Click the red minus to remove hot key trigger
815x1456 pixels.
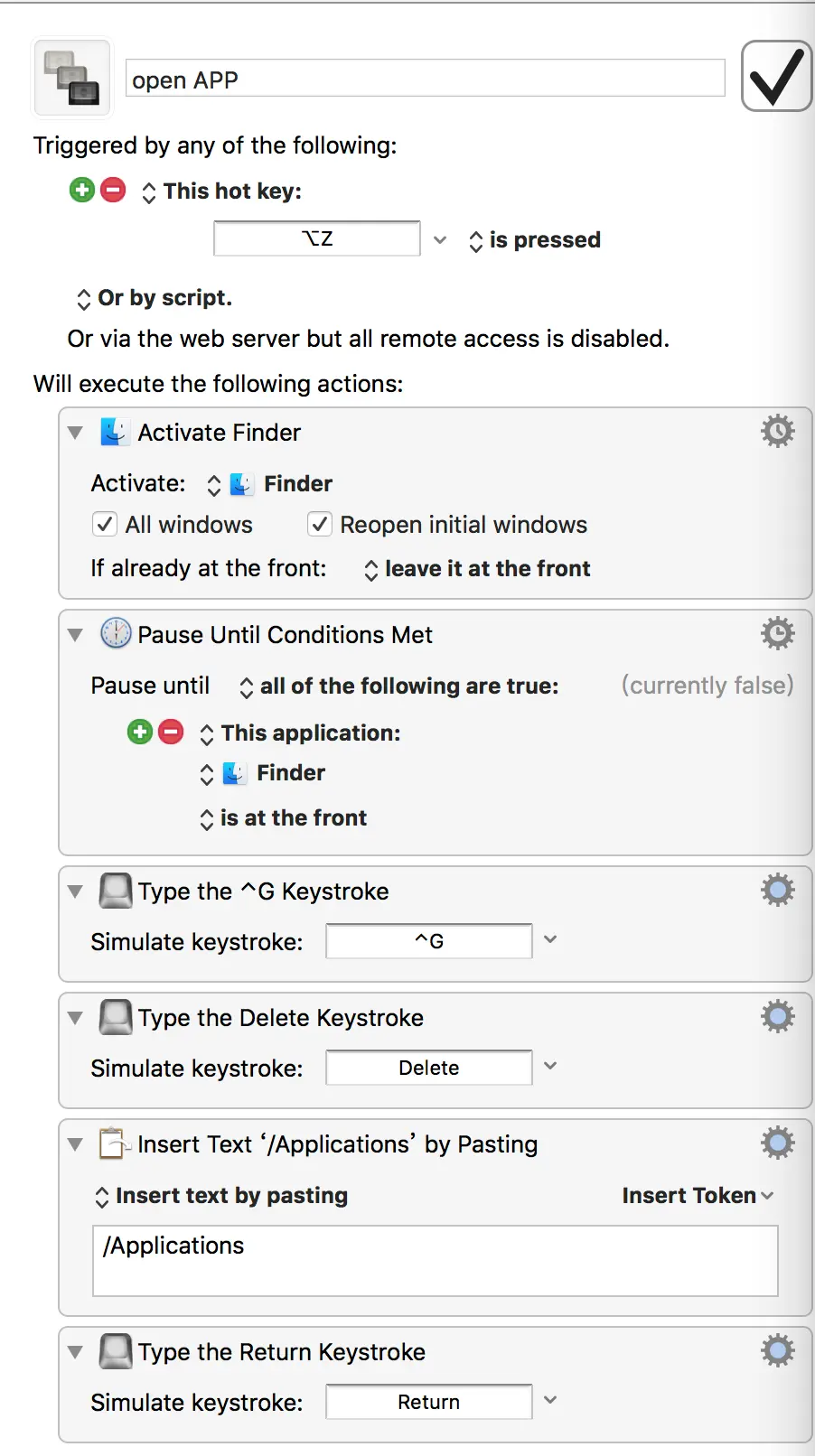113,190
